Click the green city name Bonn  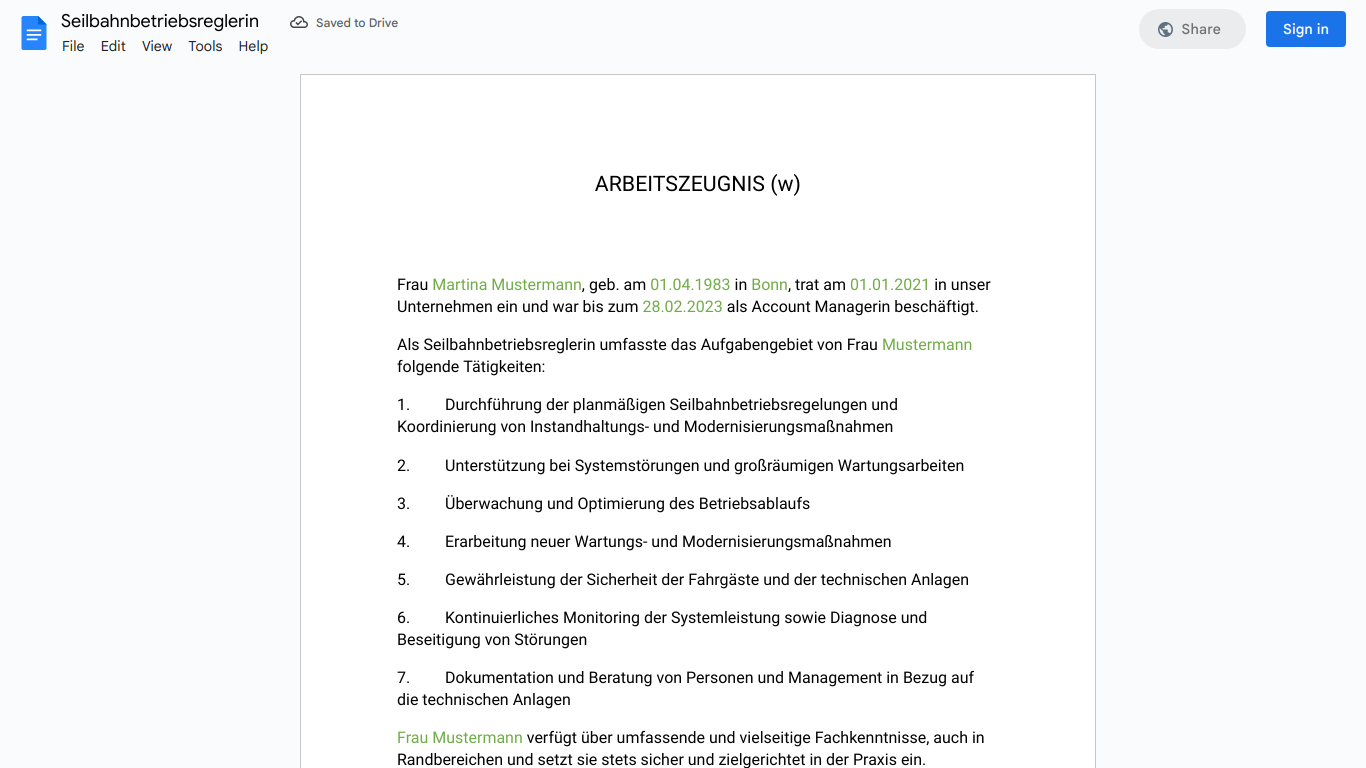769,285
